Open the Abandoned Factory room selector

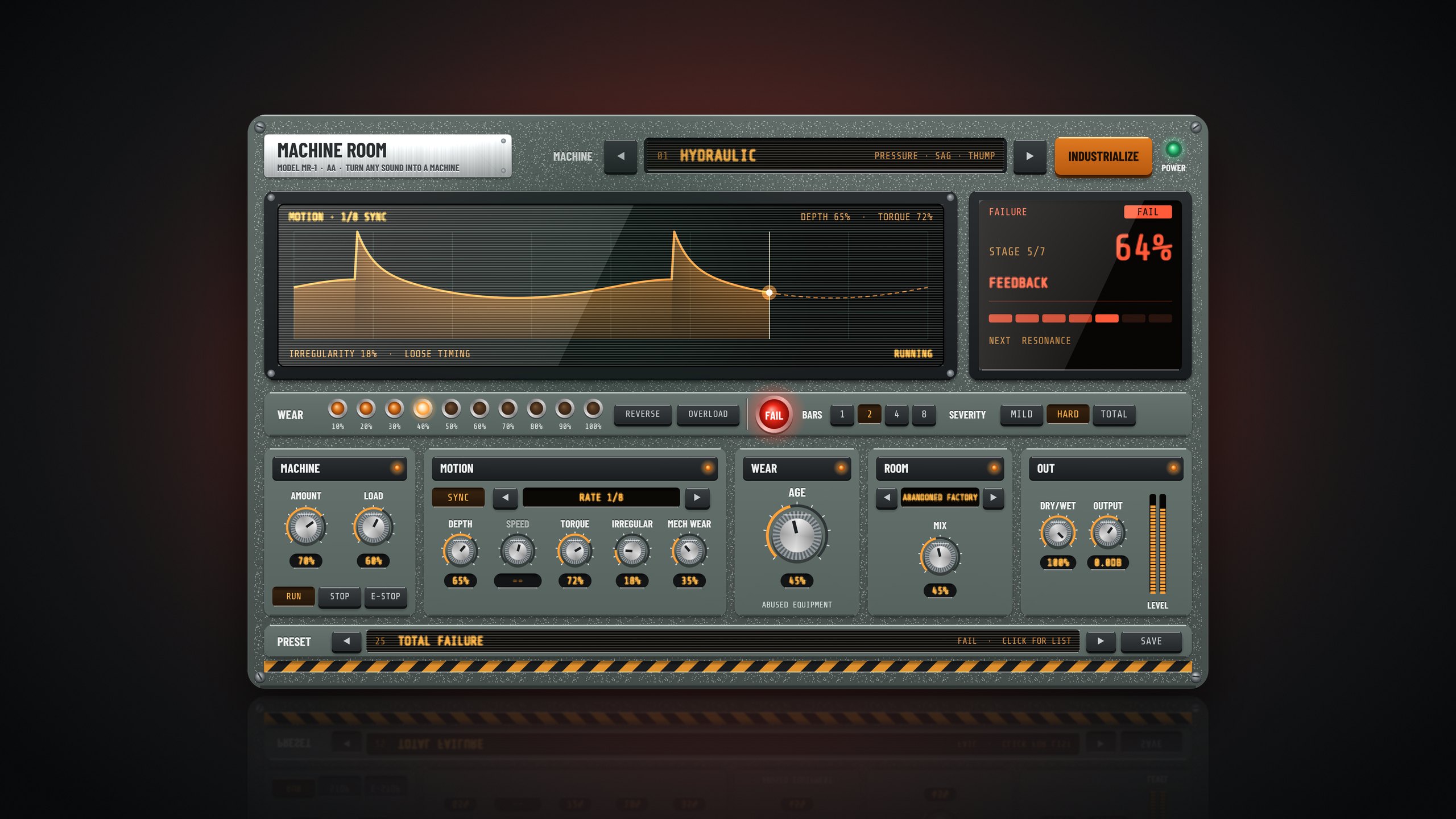[x=940, y=498]
